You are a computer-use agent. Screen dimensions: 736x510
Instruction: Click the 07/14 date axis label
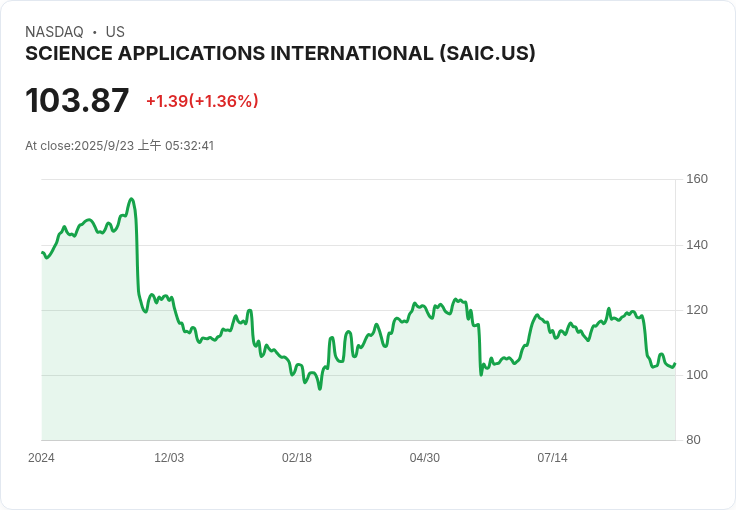tap(552, 458)
